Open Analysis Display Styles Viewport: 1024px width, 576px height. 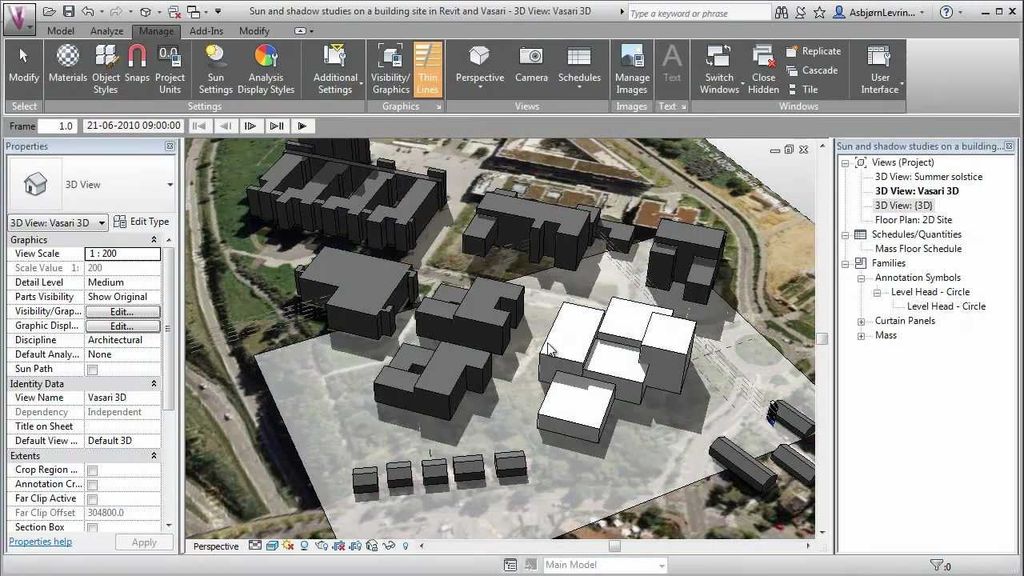[266, 69]
